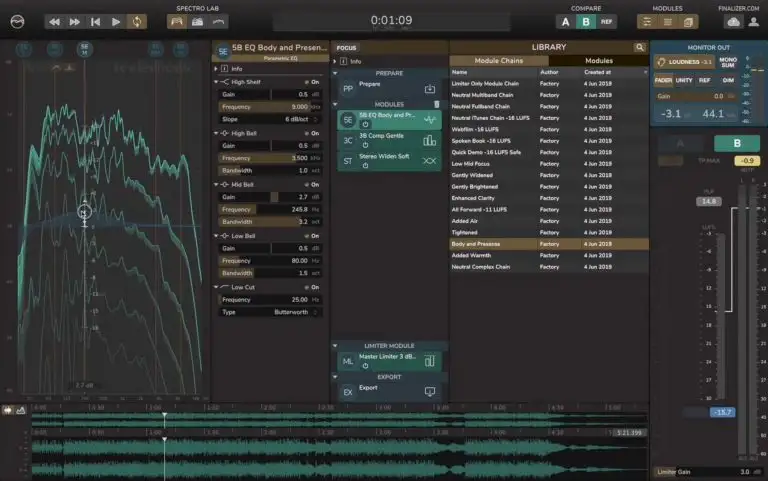Collapse the Low Cut section
The width and height of the screenshot is (768, 481).
tap(216, 287)
